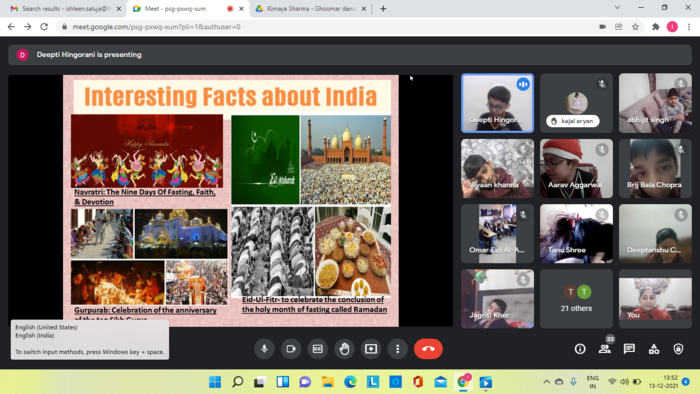Mute the microphone in Meet controls
Viewport: 700px width, 394px height.
coord(264,348)
